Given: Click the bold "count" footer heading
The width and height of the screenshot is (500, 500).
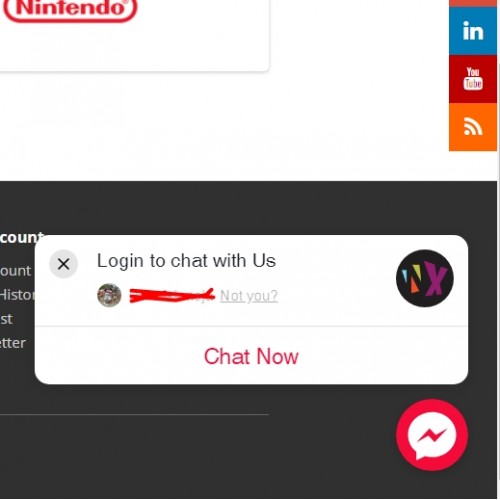Looking at the screenshot, I should click(x=22, y=238).
